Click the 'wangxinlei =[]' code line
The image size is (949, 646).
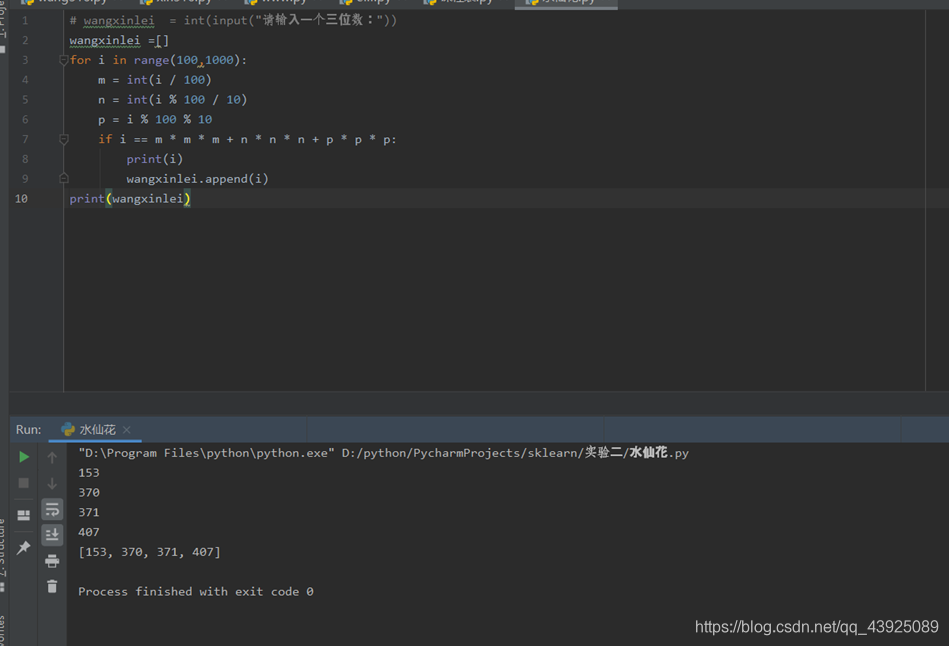tap(119, 41)
